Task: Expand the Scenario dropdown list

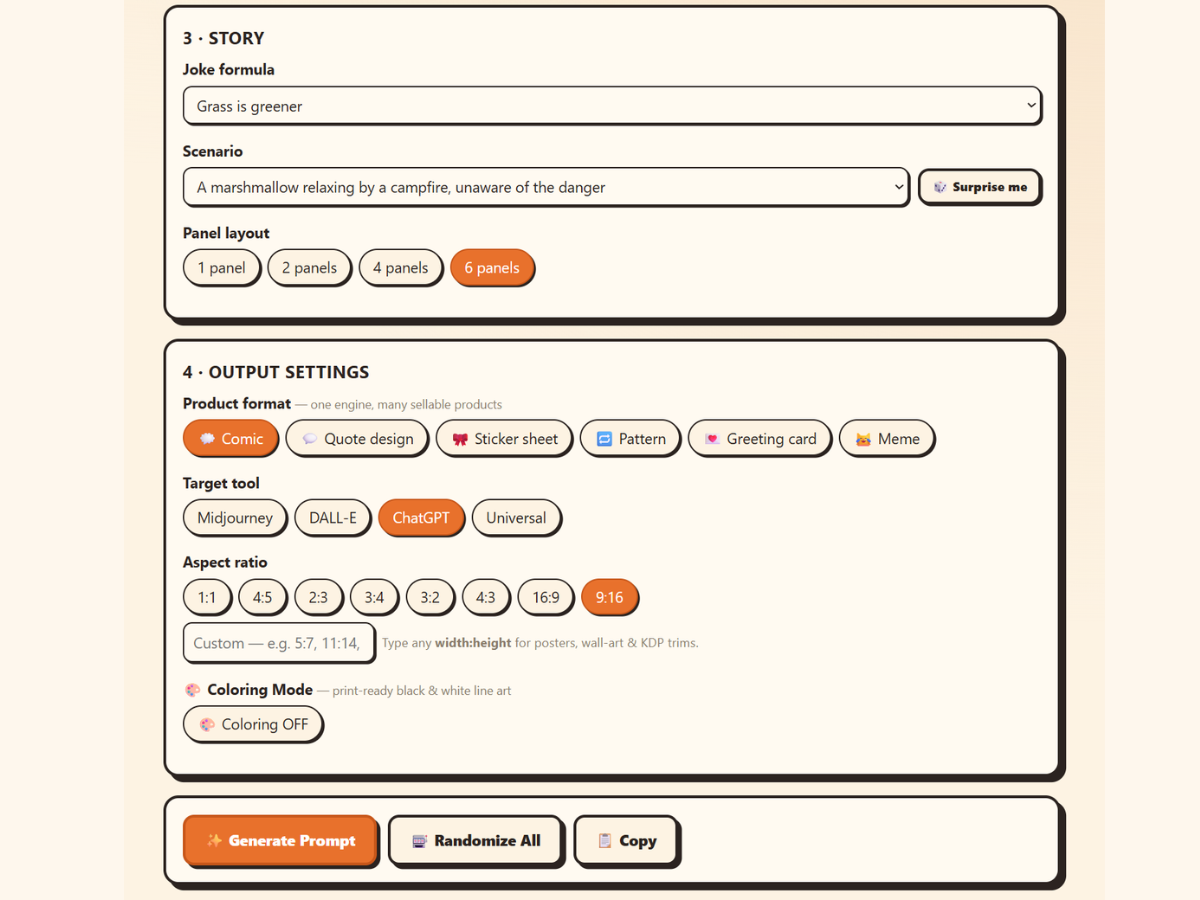Action: pyautogui.click(x=546, y=187)
